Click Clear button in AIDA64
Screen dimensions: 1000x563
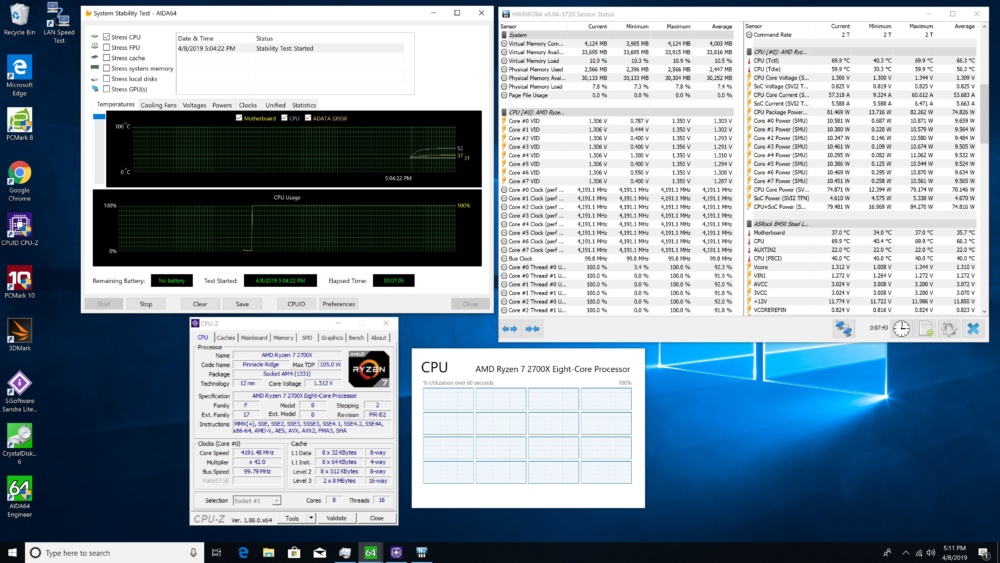[200, 304]
